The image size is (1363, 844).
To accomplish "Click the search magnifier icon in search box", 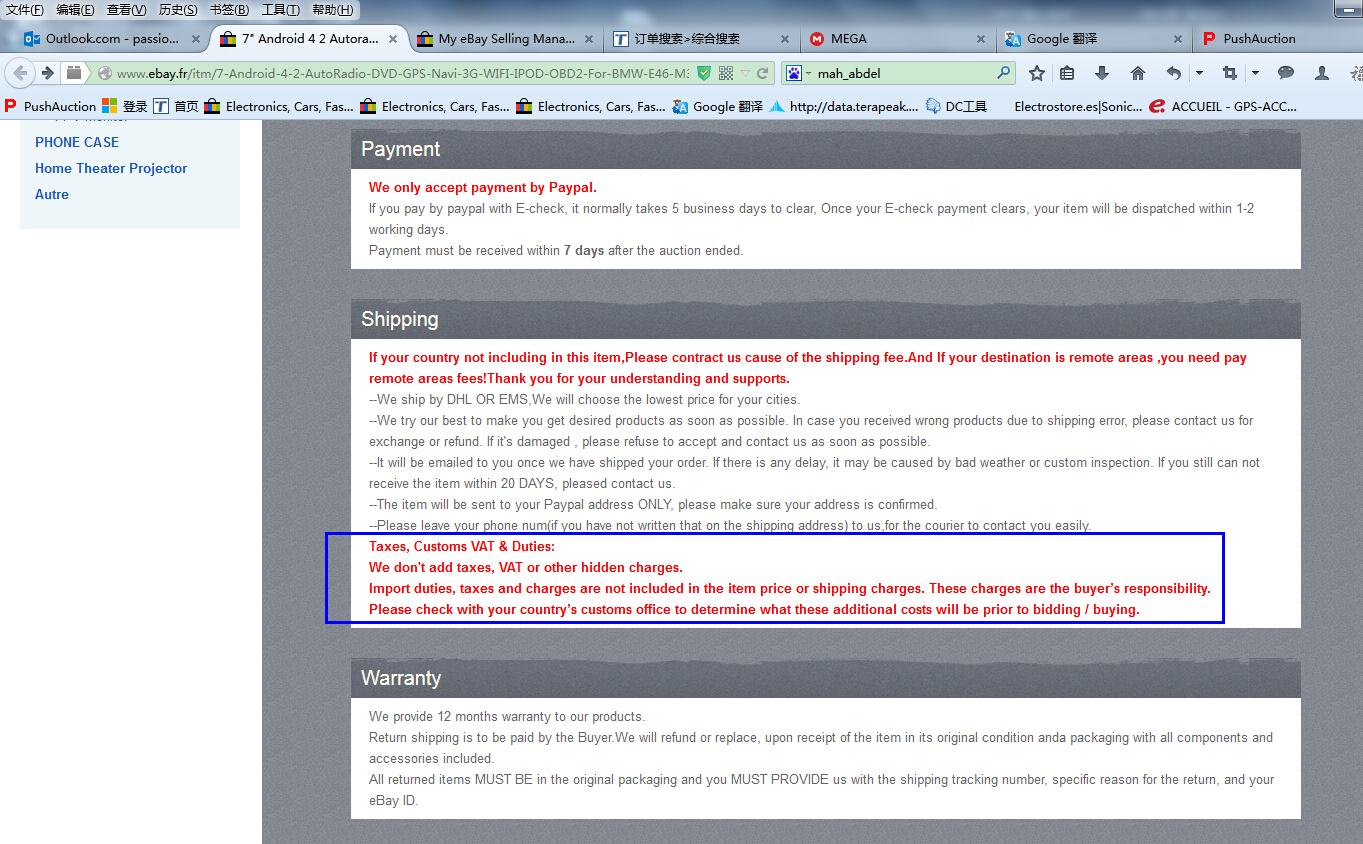I will click(1003, 73).
